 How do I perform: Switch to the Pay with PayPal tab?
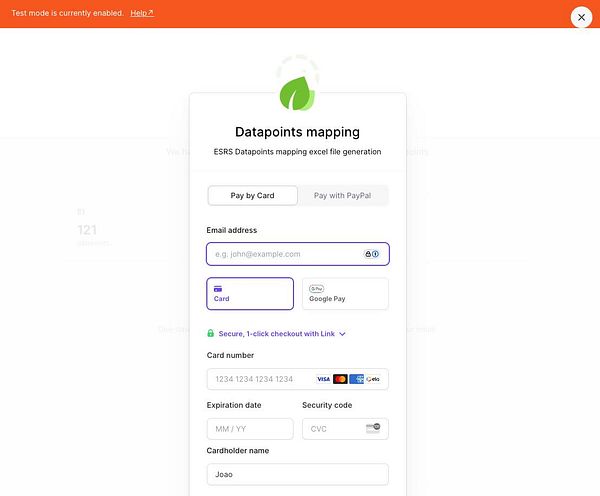pos(342,195)
